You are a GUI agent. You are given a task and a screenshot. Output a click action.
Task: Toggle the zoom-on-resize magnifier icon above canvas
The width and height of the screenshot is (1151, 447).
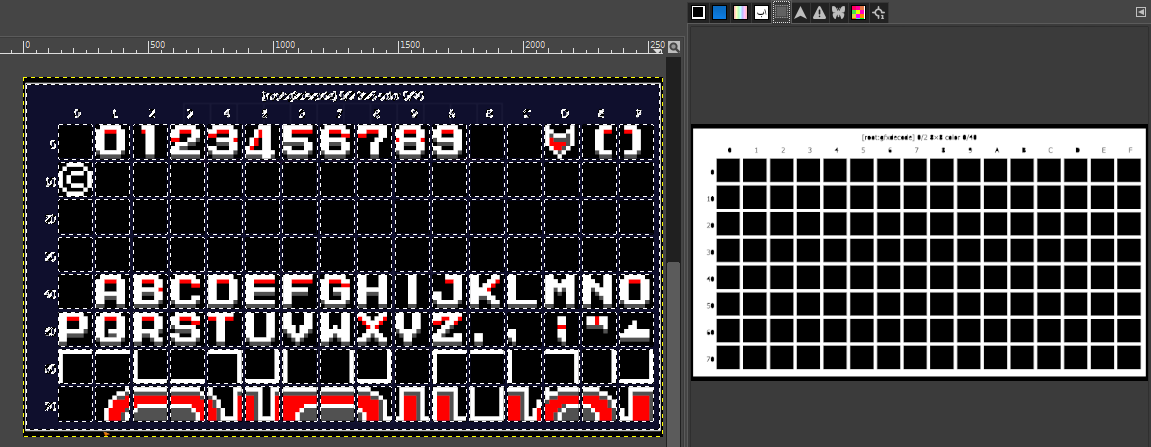(x=673, y=47)
